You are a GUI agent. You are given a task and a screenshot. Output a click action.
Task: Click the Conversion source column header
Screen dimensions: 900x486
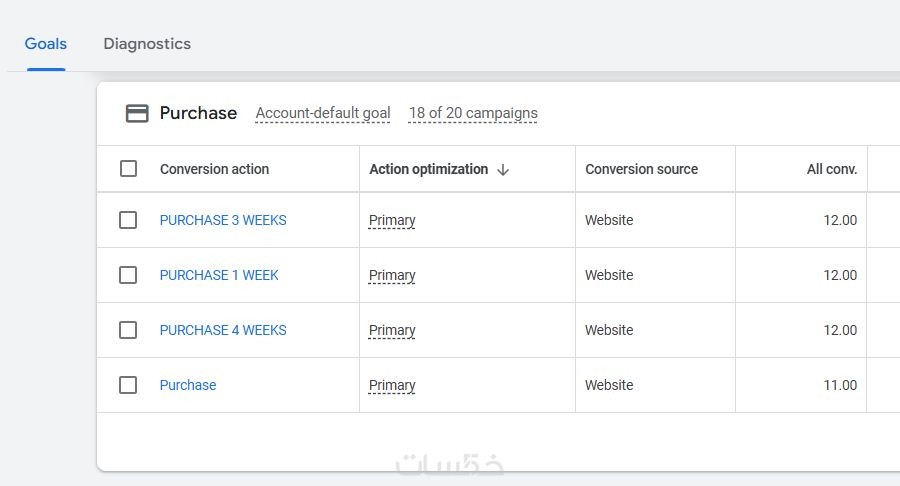(641, 169)
